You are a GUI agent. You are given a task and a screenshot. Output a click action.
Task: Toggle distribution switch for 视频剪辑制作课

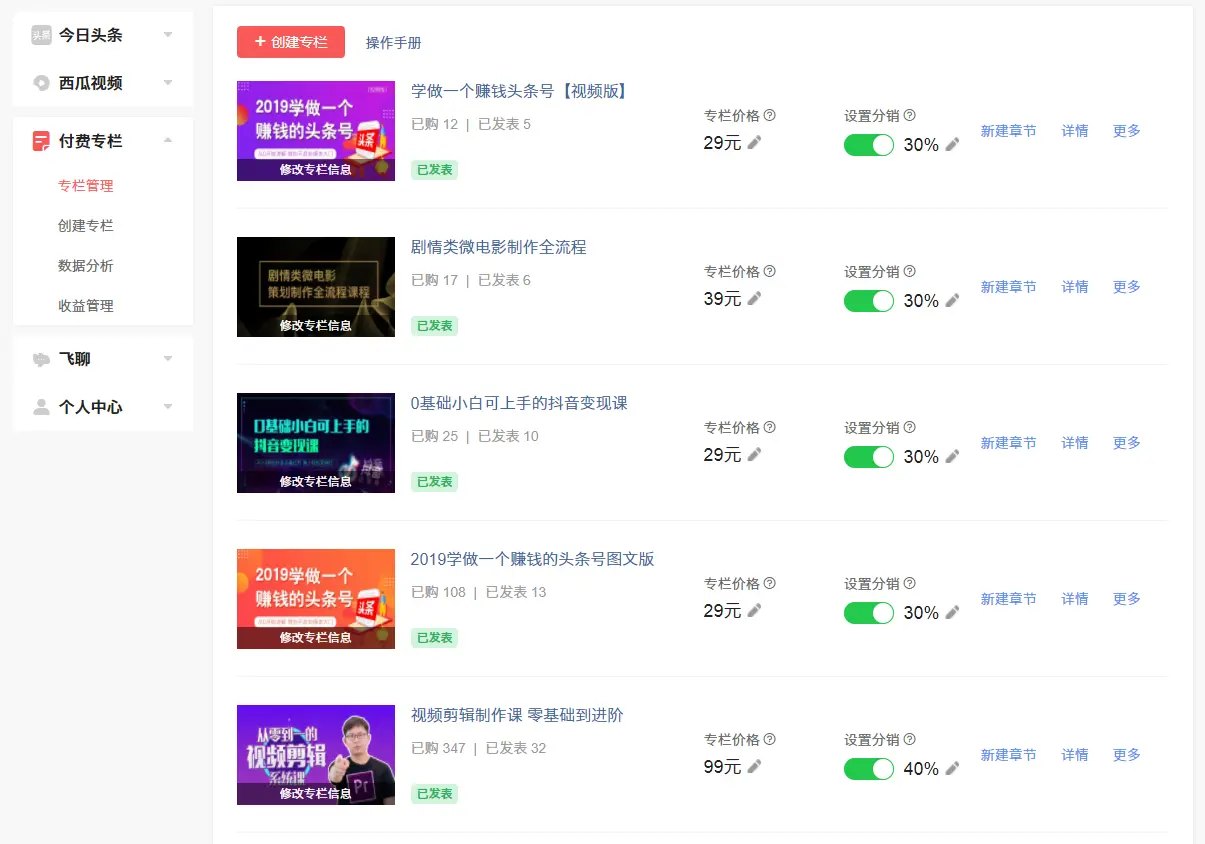tap(869, 769)
